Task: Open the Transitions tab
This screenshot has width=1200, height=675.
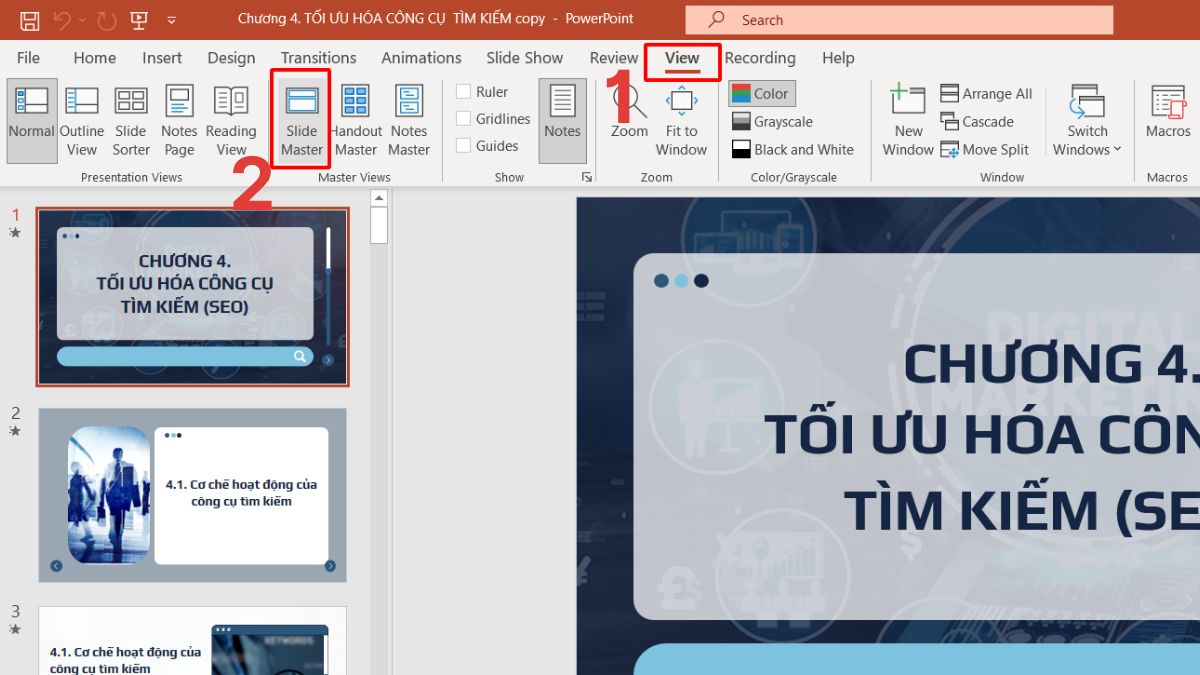Action: click(x=318, y=58)
